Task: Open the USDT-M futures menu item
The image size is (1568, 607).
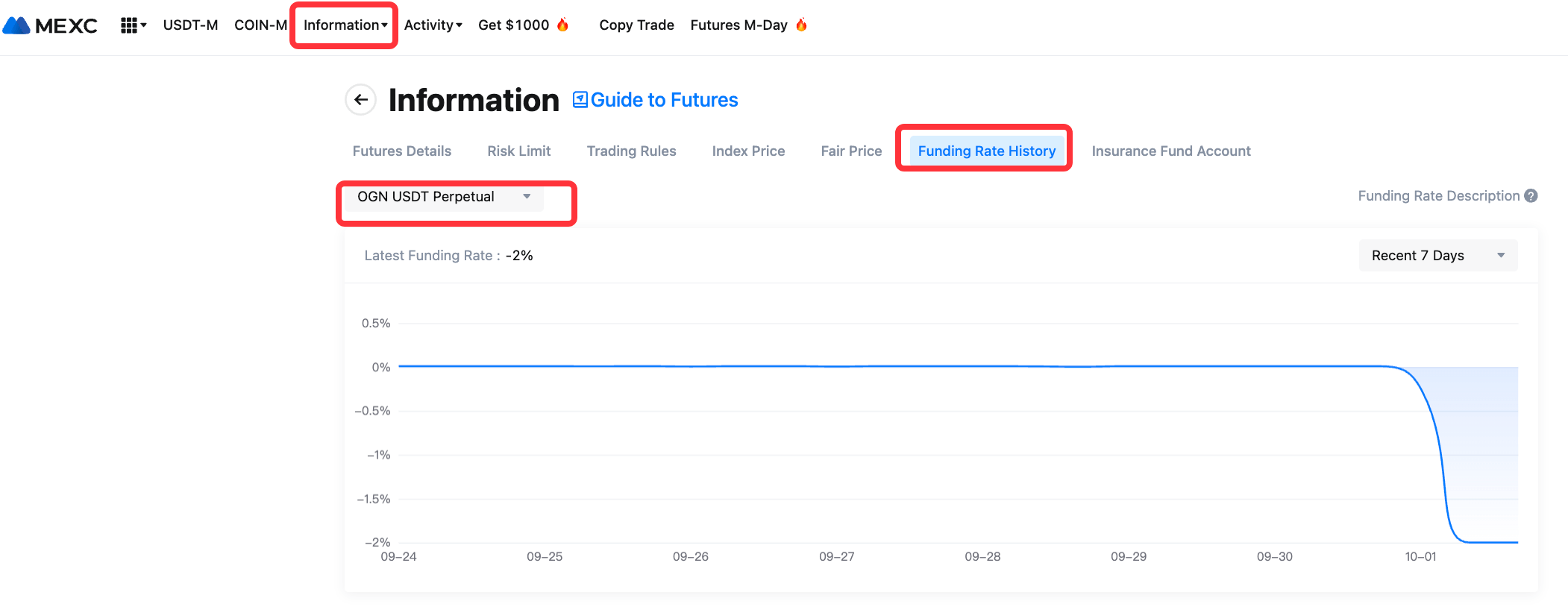Action: coord(190,25)
